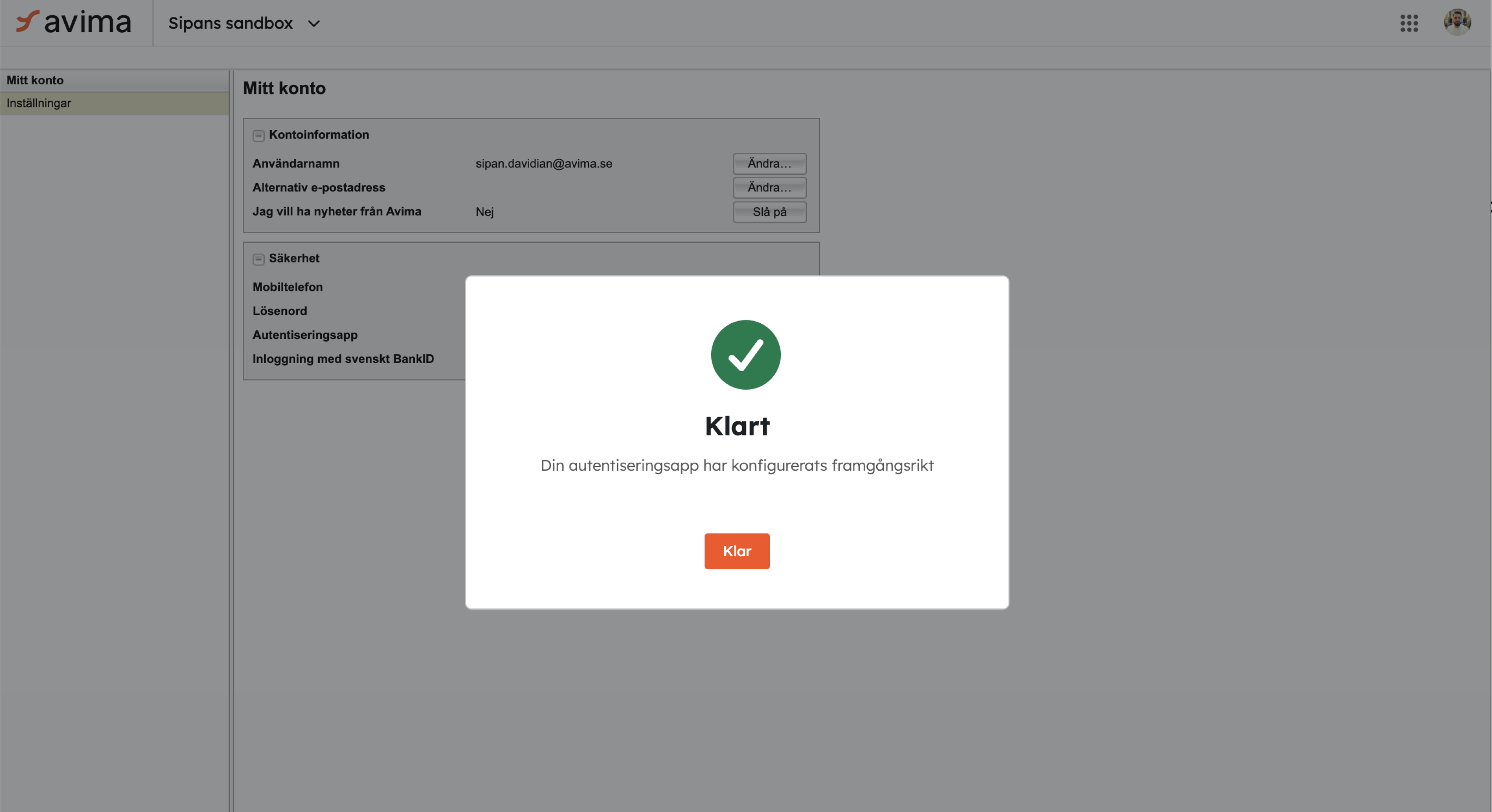This screenshot has width=1492, height=812.
Task: Select Inställningar in the sidebar
Action: [114, 103]
